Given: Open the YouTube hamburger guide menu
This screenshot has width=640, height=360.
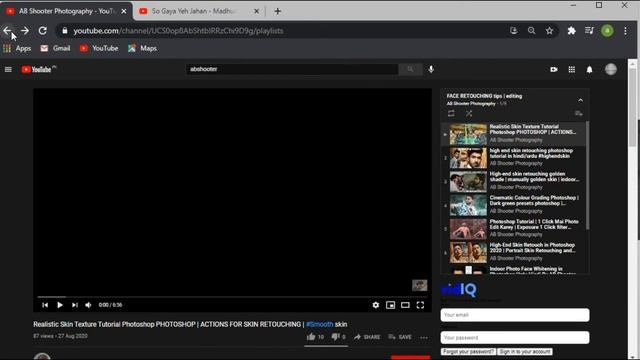Looking at the screenshot, I should [x=8, y=69].
